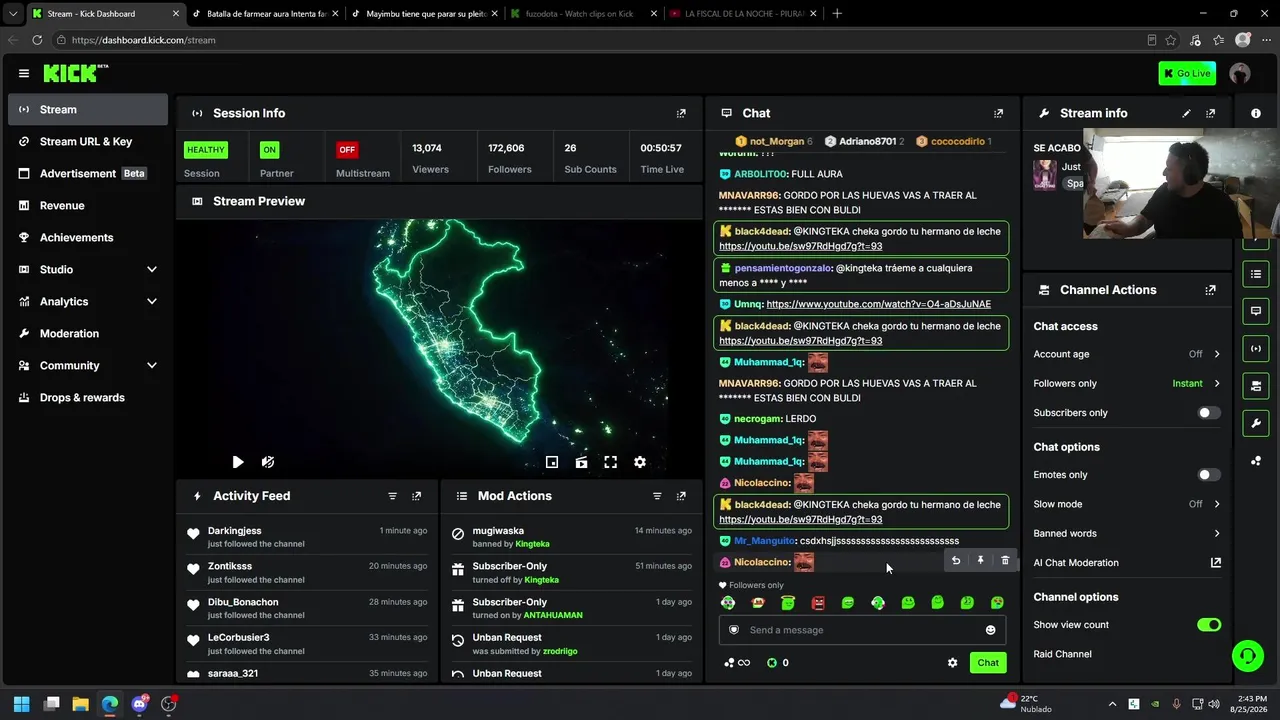1280x720 pixels.
Task: Pop out the Activity Feed panel
Action: click(x=417, y=496)
